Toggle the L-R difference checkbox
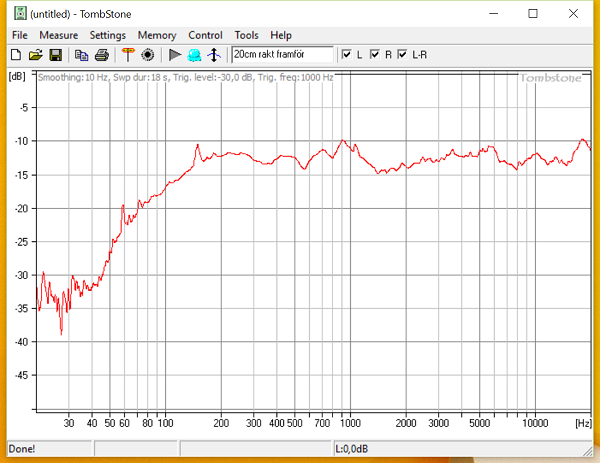This screenshot has width=600, height=463. click(x=403, y=54)
